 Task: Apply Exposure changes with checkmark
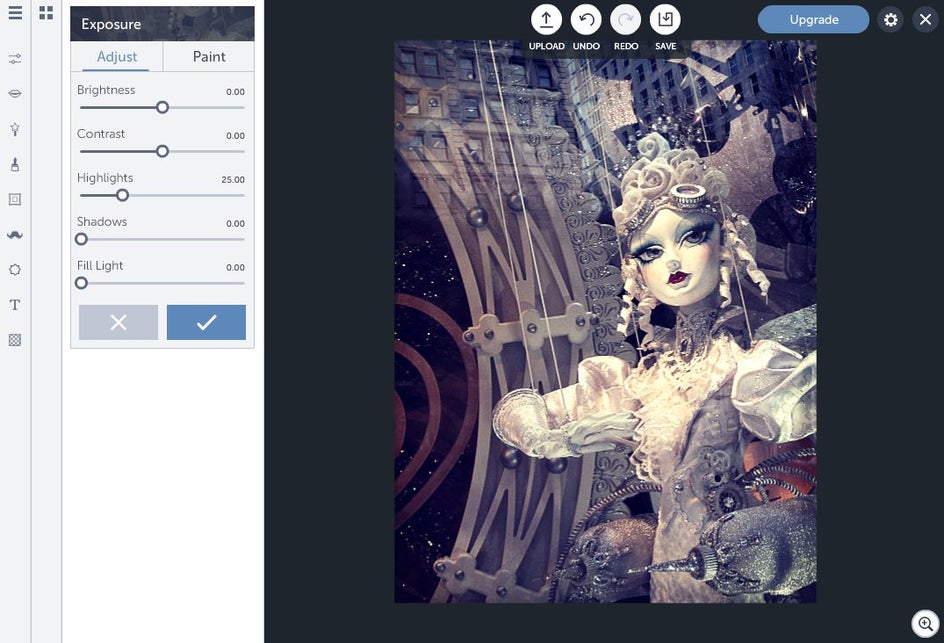click(x=206, y=322)
